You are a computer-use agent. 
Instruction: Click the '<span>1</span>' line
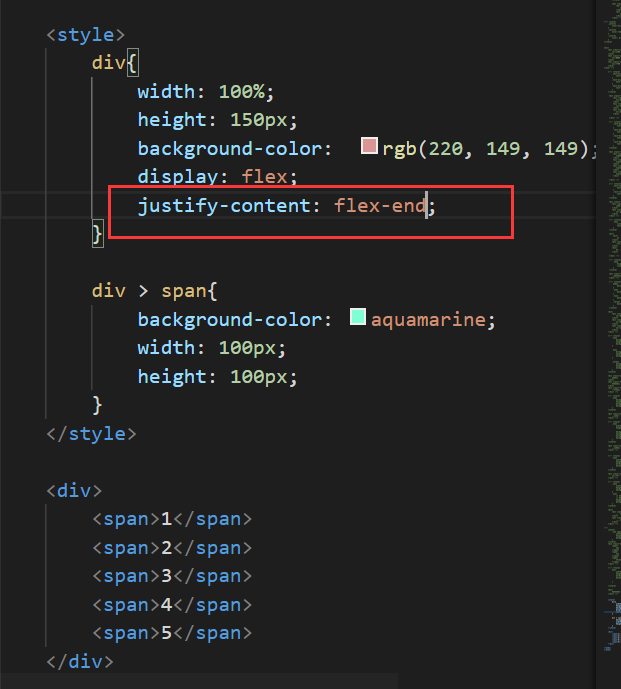[172, 519]
